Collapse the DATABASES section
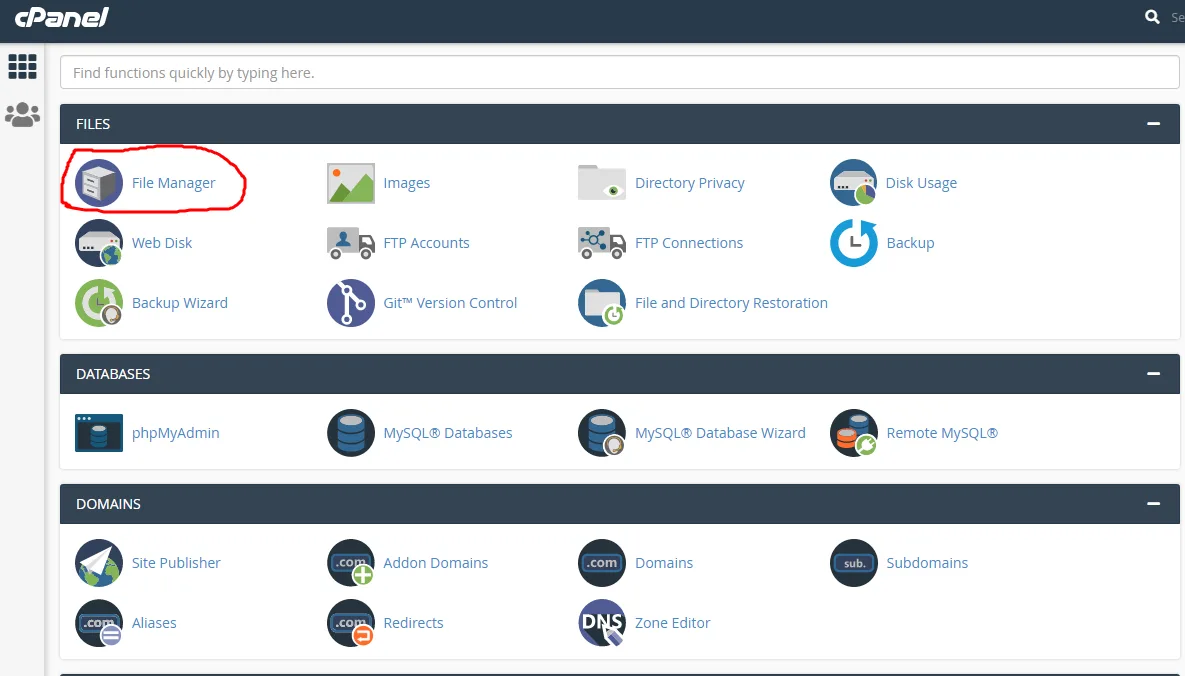 click(x=1153, y=374)
